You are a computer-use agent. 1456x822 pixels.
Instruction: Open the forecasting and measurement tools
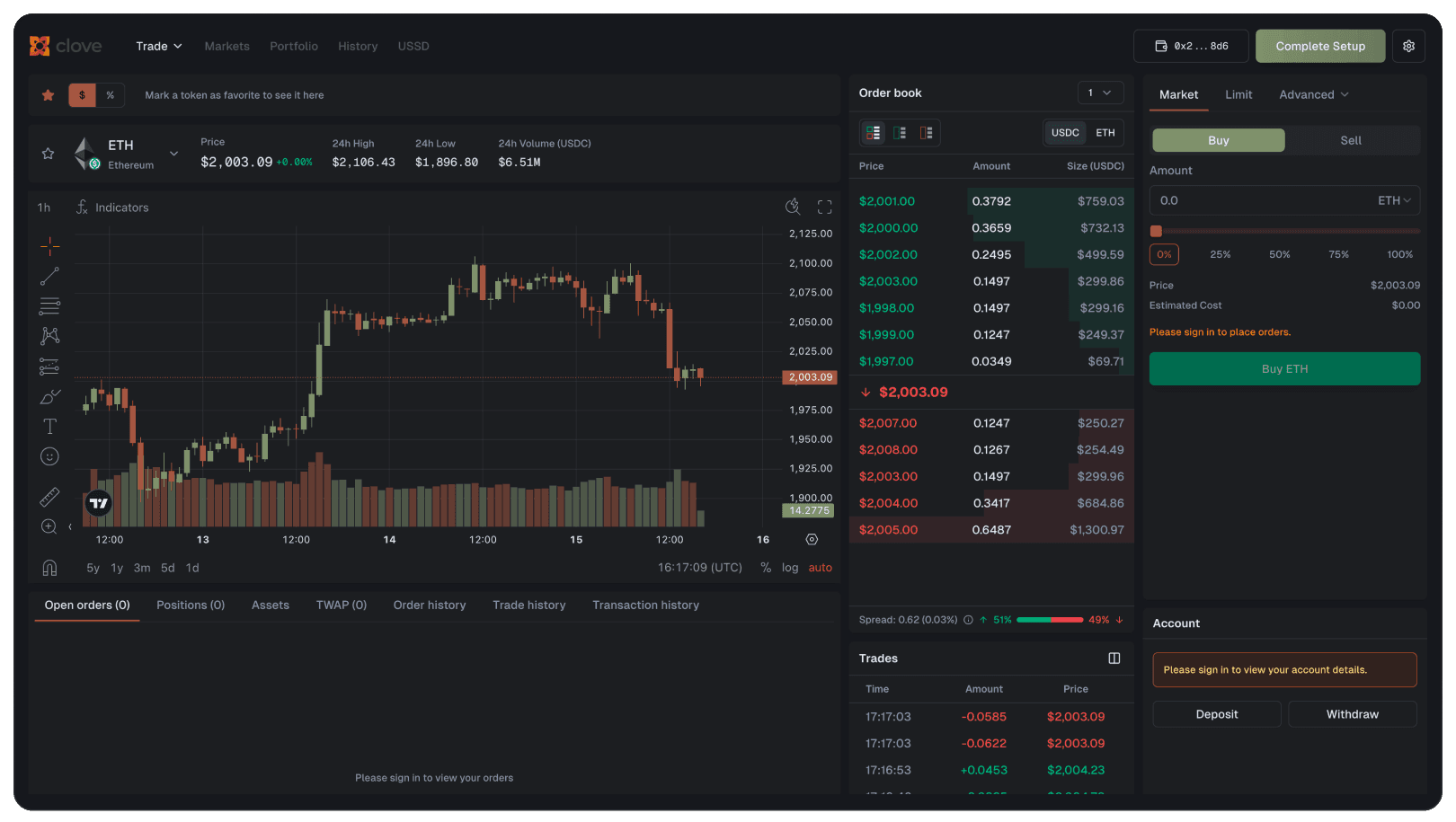(49, 367)
